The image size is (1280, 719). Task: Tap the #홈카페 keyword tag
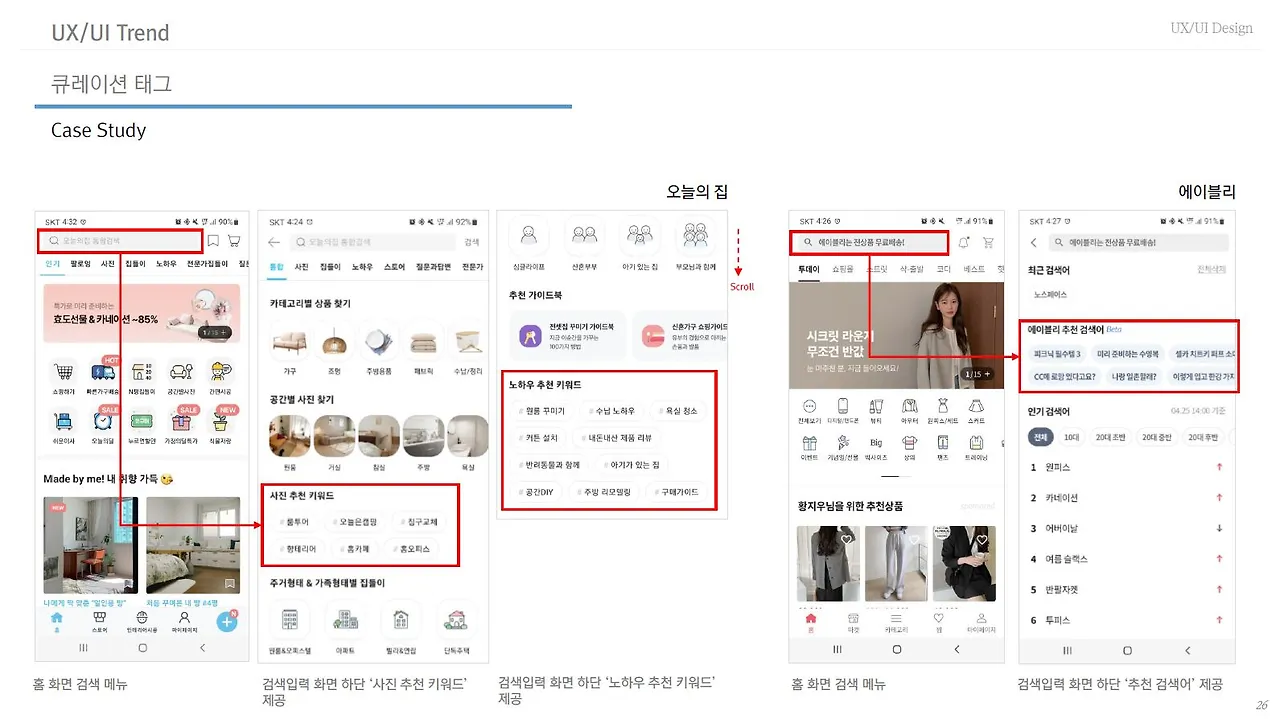pyautogui.click(x=354, y=549)
